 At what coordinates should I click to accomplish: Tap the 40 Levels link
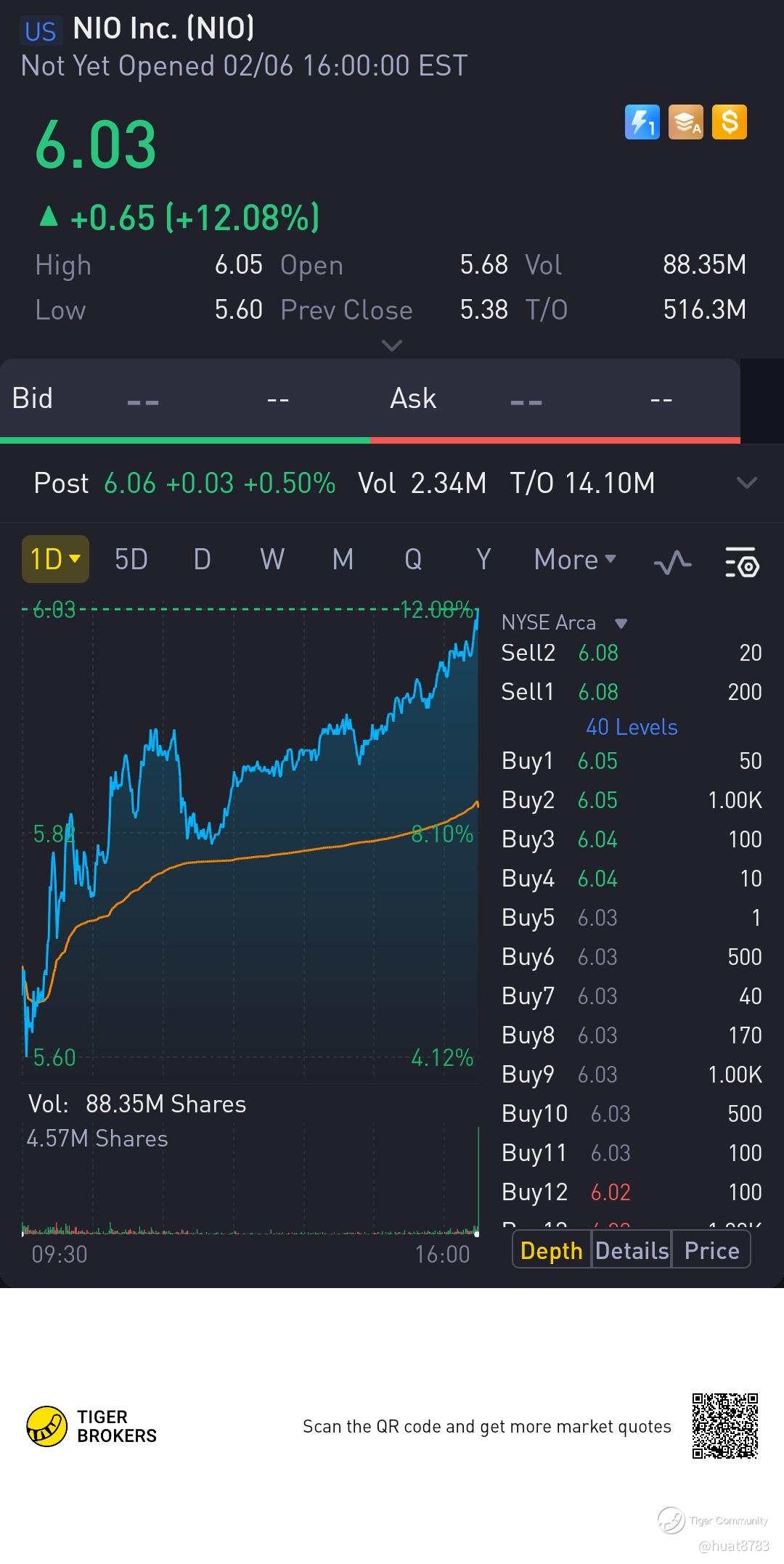coord(632,727)
